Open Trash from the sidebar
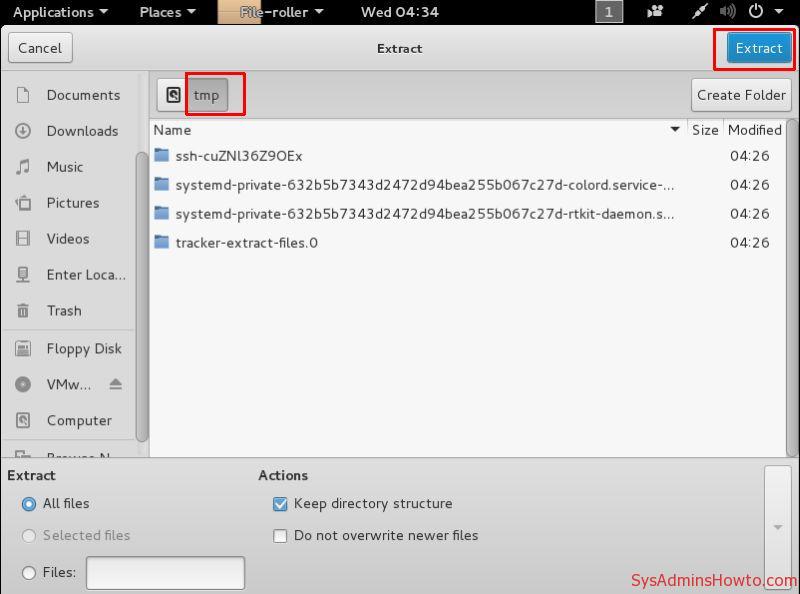This screenshot has height=594, width=800. (69, 311)
